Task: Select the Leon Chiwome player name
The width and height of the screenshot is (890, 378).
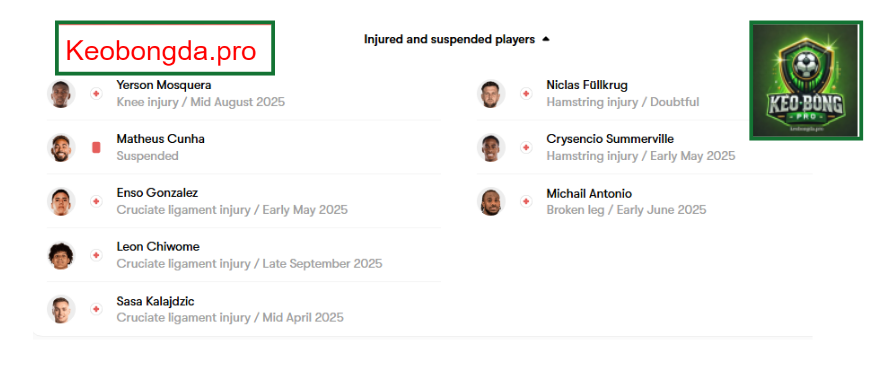Action: click(x=158, y=247)
